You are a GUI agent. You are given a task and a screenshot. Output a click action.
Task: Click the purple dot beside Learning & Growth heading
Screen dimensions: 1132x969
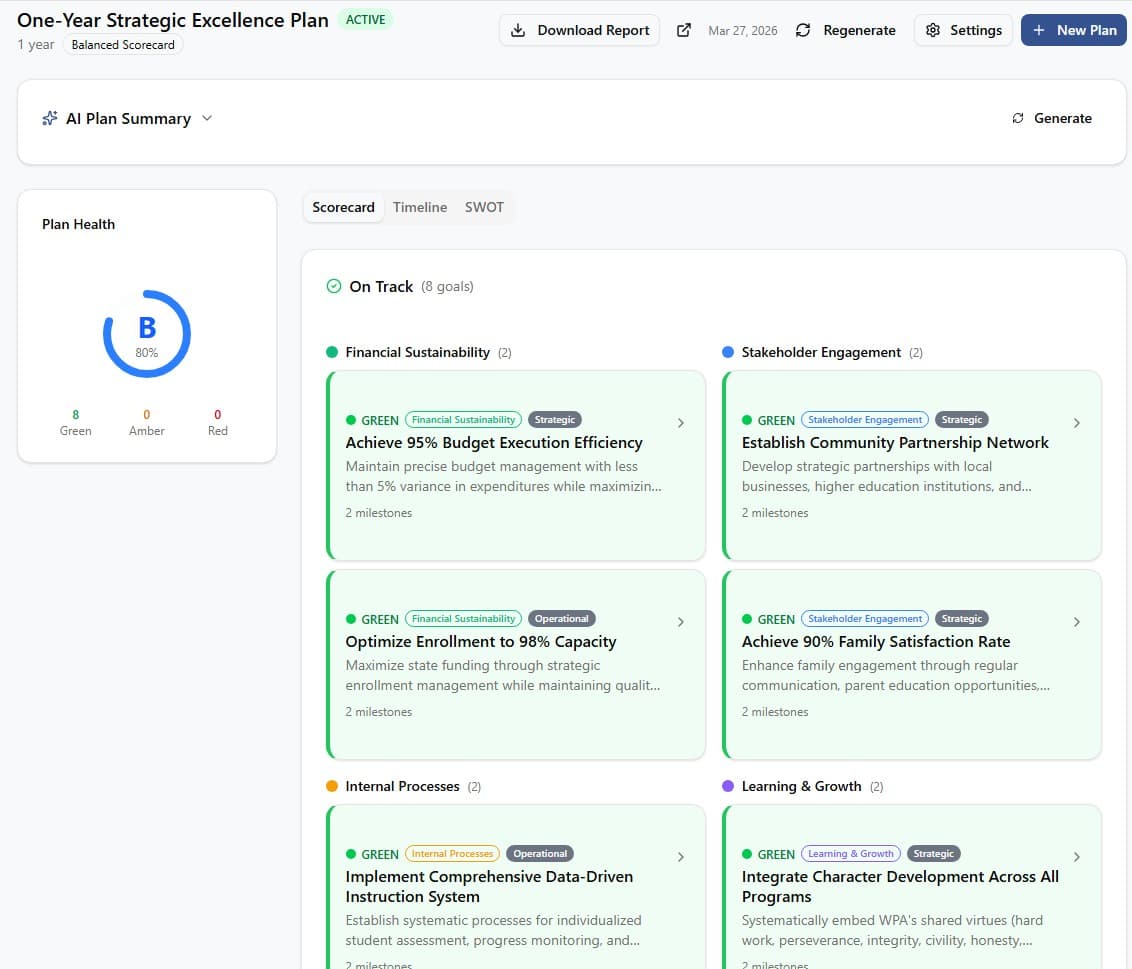coord(728,786)
